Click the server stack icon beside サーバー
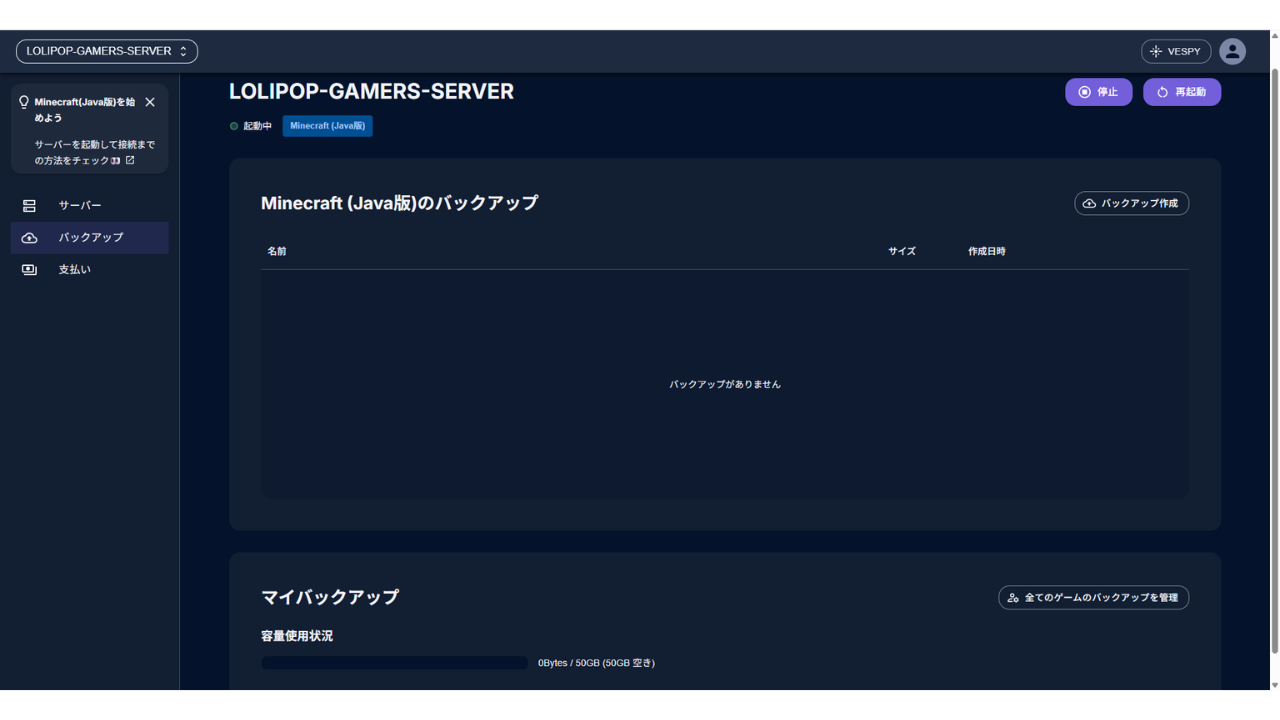The image size is (1280, 720). coord(29,205)
